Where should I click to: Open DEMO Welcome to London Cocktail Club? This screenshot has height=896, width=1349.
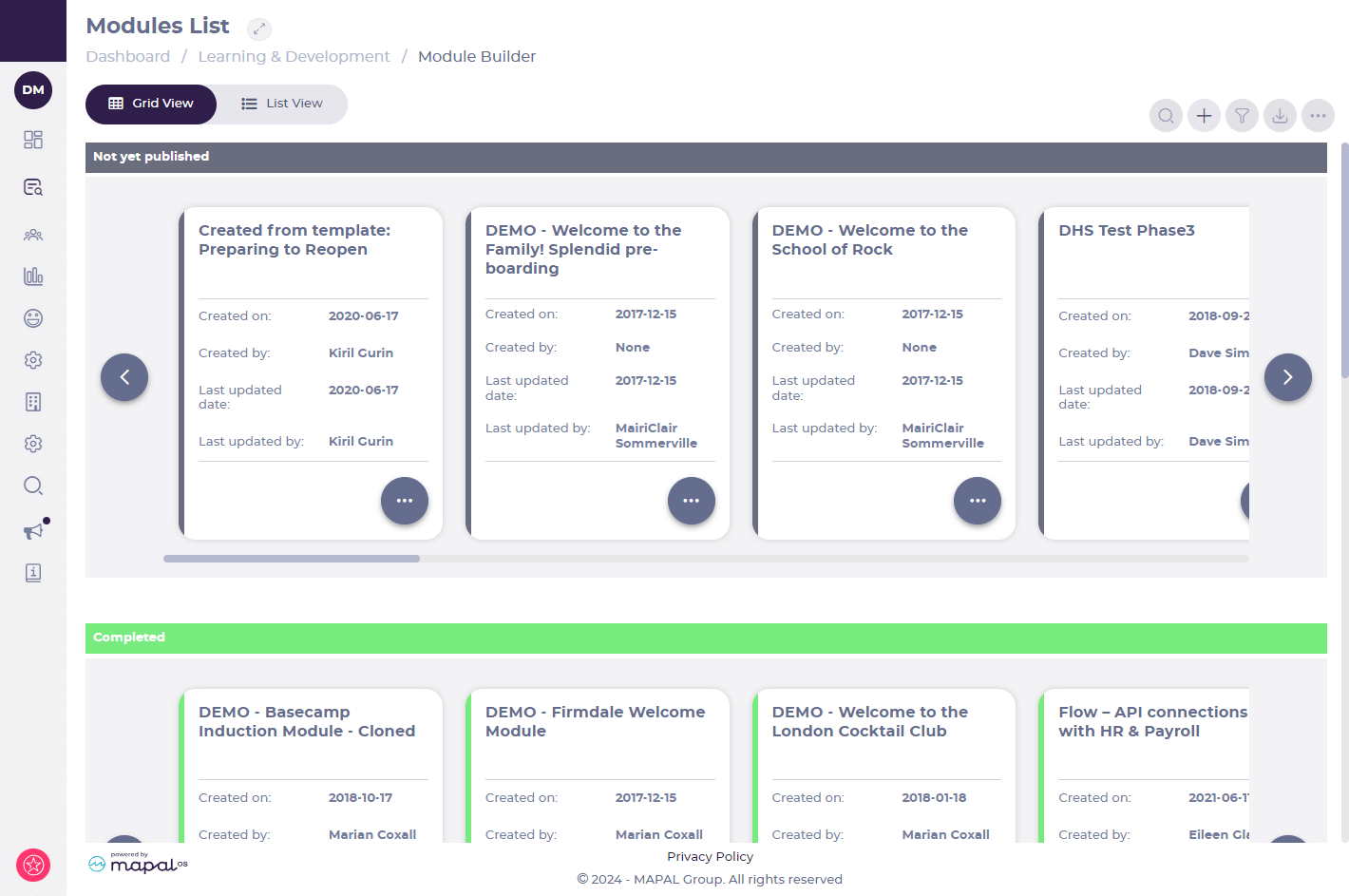(x=869, y=721)
